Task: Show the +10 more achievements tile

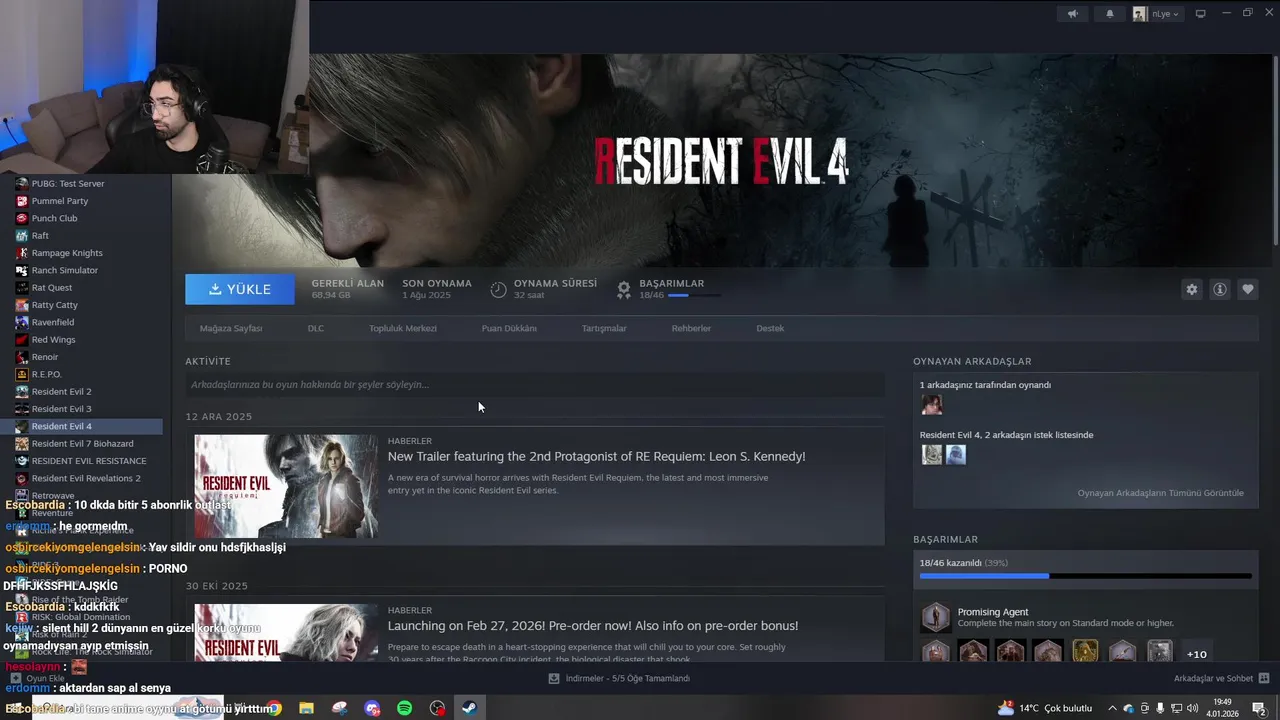Action: pyautogui.click(x=1196, y=654)
